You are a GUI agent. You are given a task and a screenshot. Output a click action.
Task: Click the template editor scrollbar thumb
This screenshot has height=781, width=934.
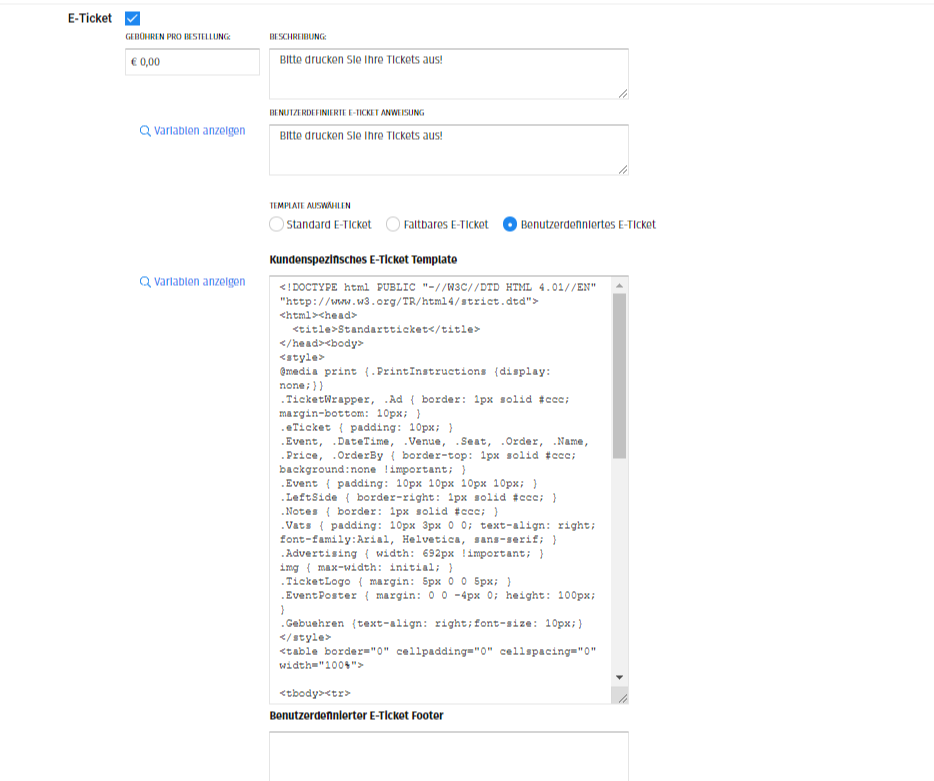[620, 375]
